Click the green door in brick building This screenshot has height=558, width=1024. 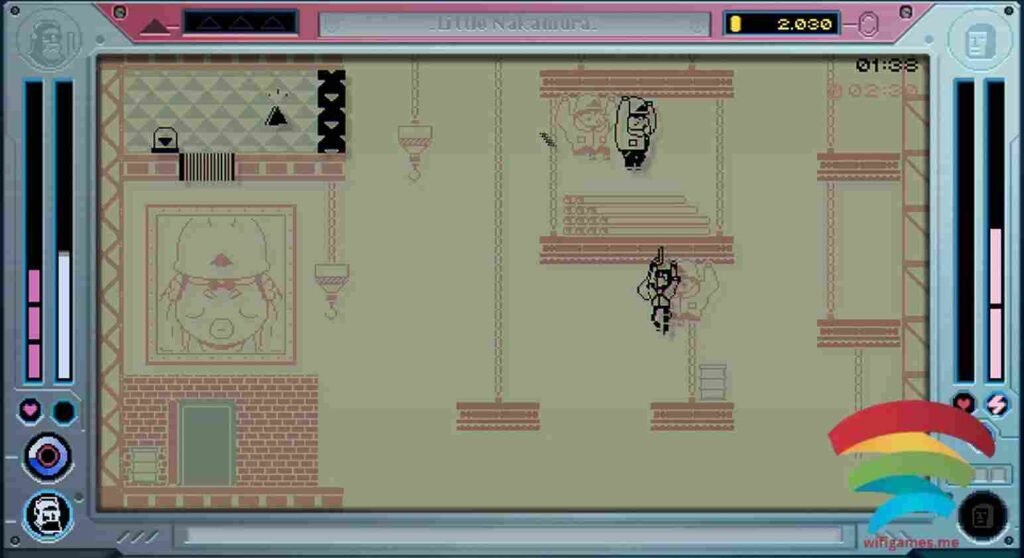click(206, 444)
